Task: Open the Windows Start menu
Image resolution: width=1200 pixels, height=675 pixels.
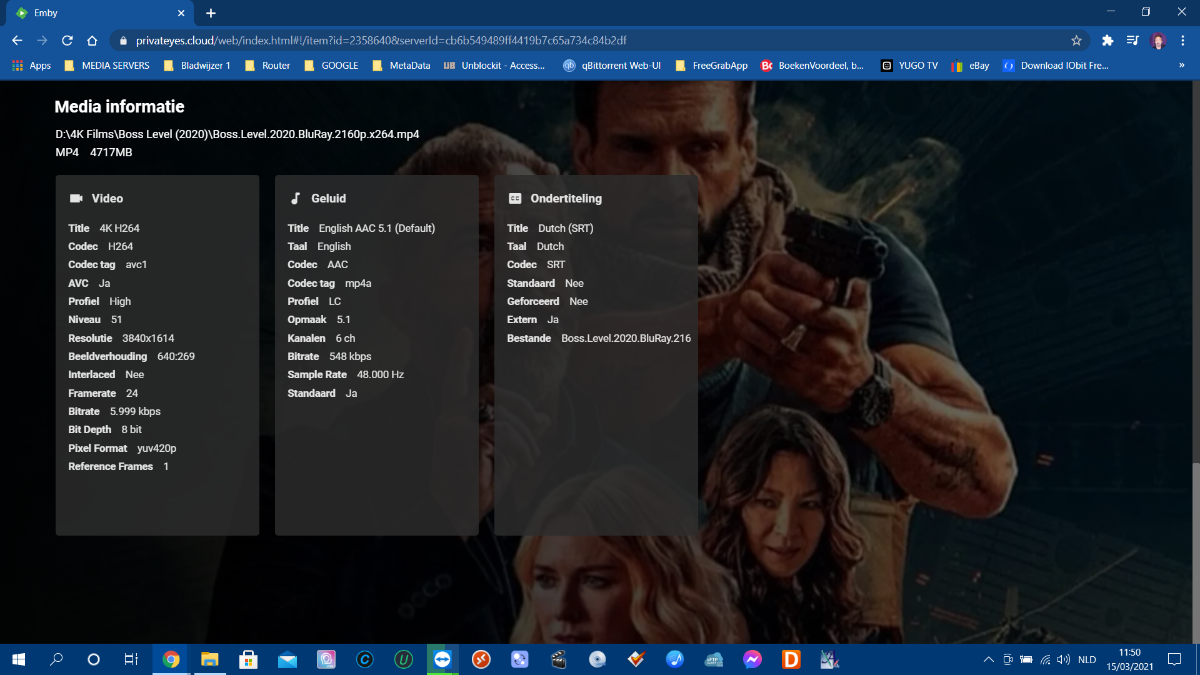Action: (18, 659)
